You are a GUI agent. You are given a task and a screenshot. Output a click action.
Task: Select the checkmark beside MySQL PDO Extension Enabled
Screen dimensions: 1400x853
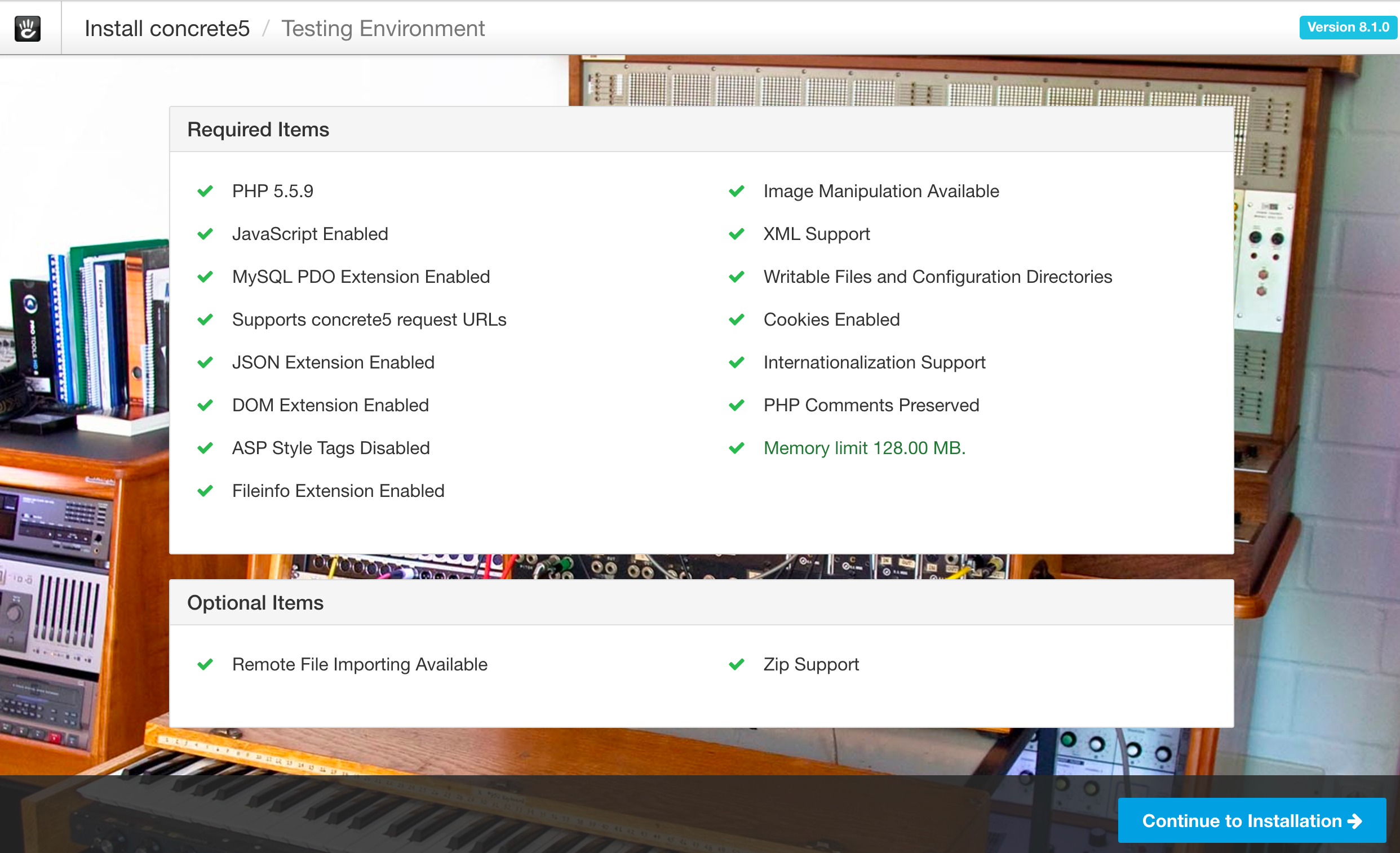206,277
